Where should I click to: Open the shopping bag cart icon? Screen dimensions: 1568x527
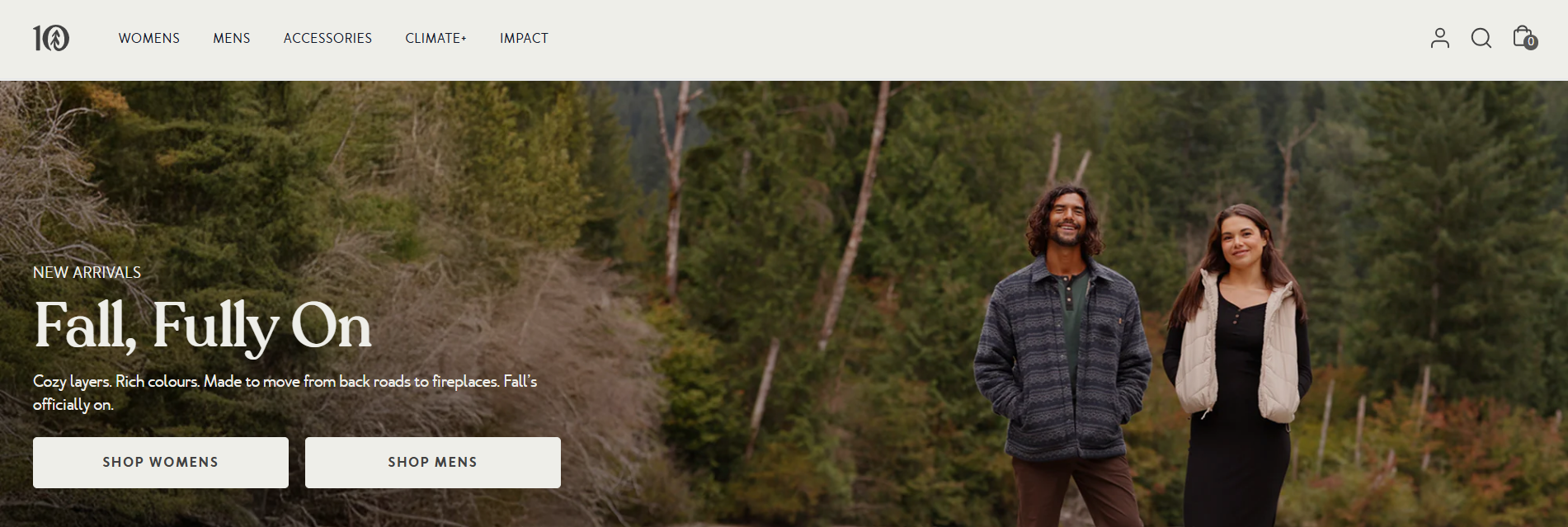coord(1522,36)
